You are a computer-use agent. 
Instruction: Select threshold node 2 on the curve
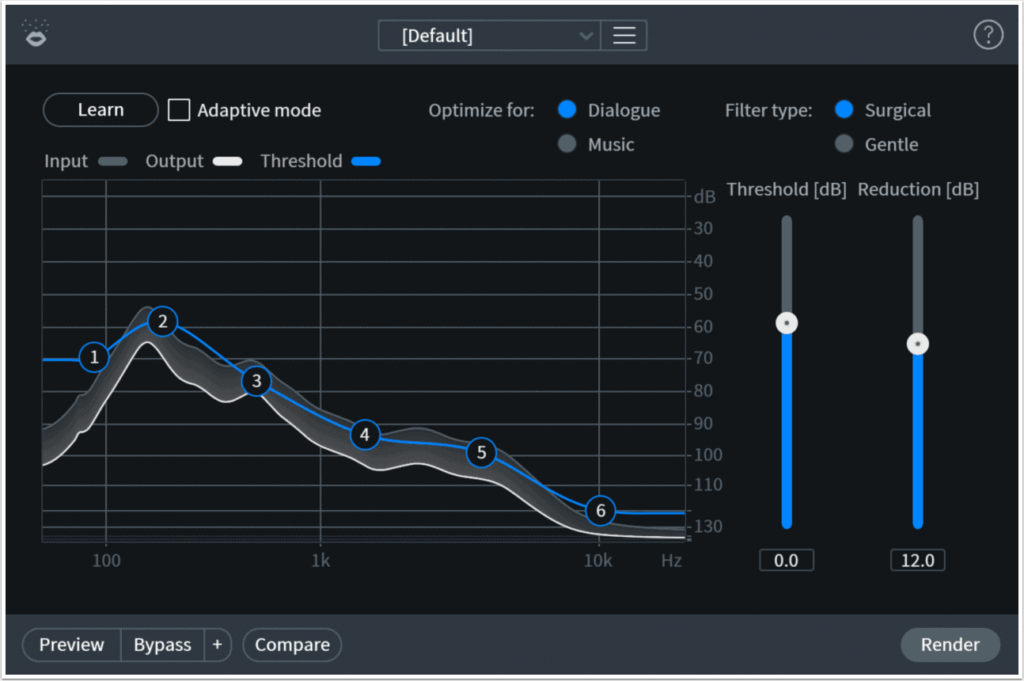pos(162,321)
